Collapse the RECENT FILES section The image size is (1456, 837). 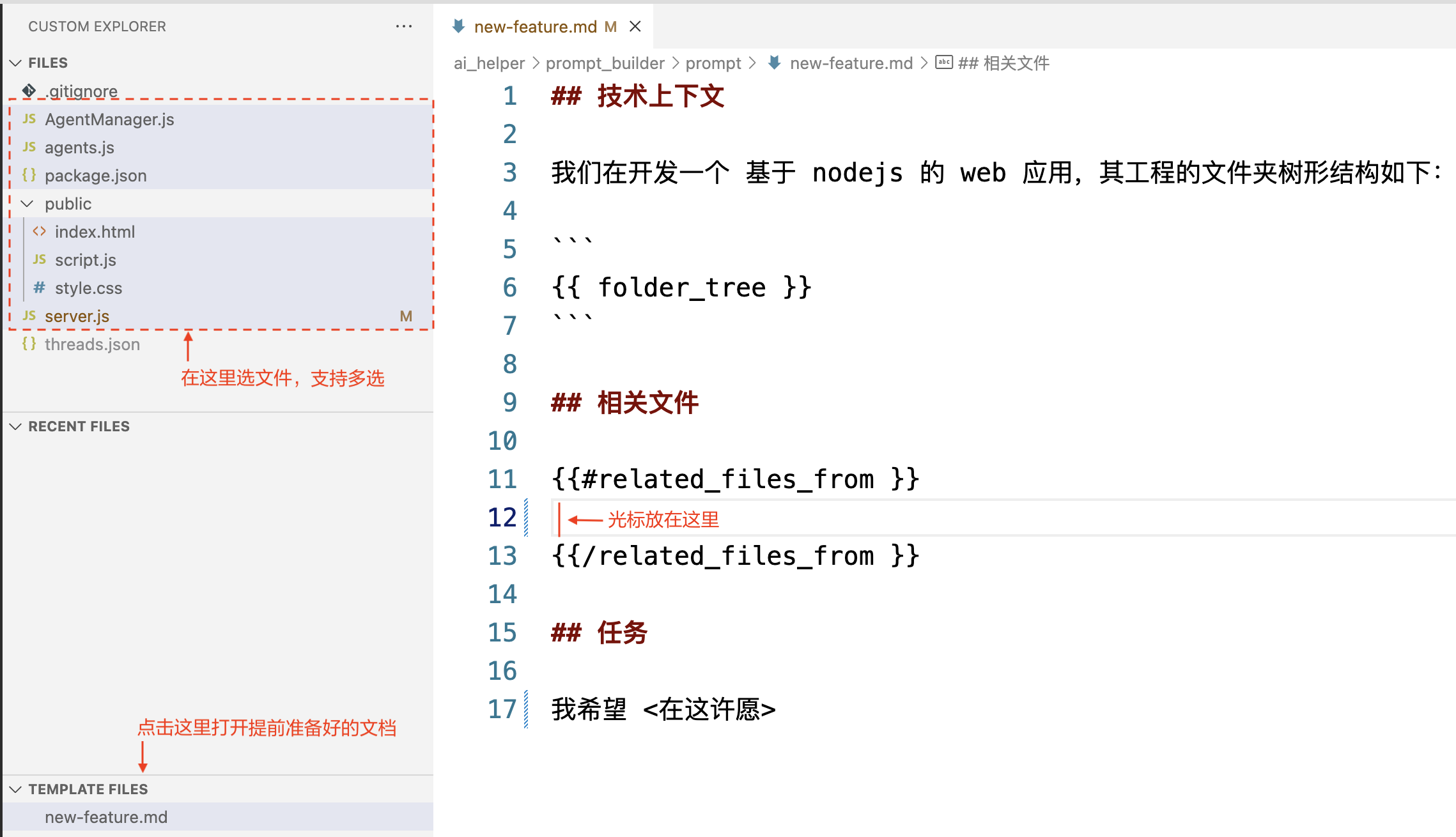pyautogui.click(x=15, y=426)
